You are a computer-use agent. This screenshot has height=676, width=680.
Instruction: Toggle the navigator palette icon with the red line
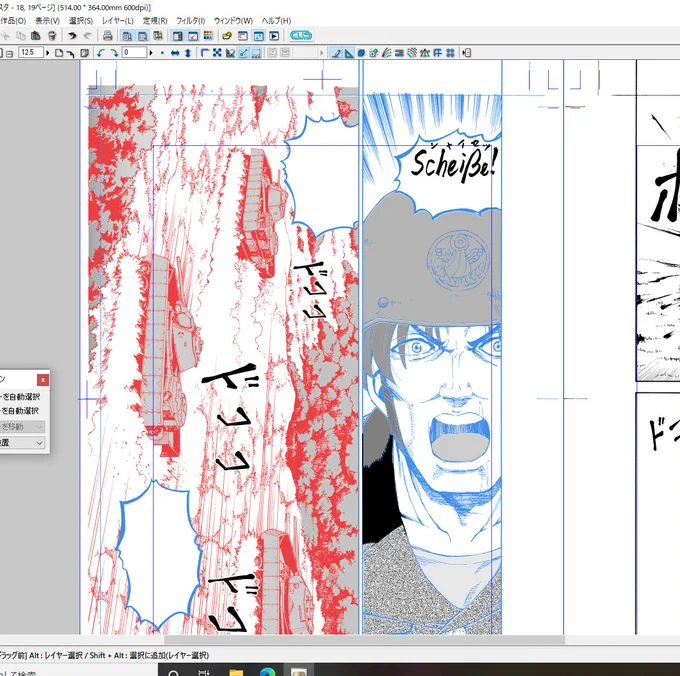click(193, 36)
